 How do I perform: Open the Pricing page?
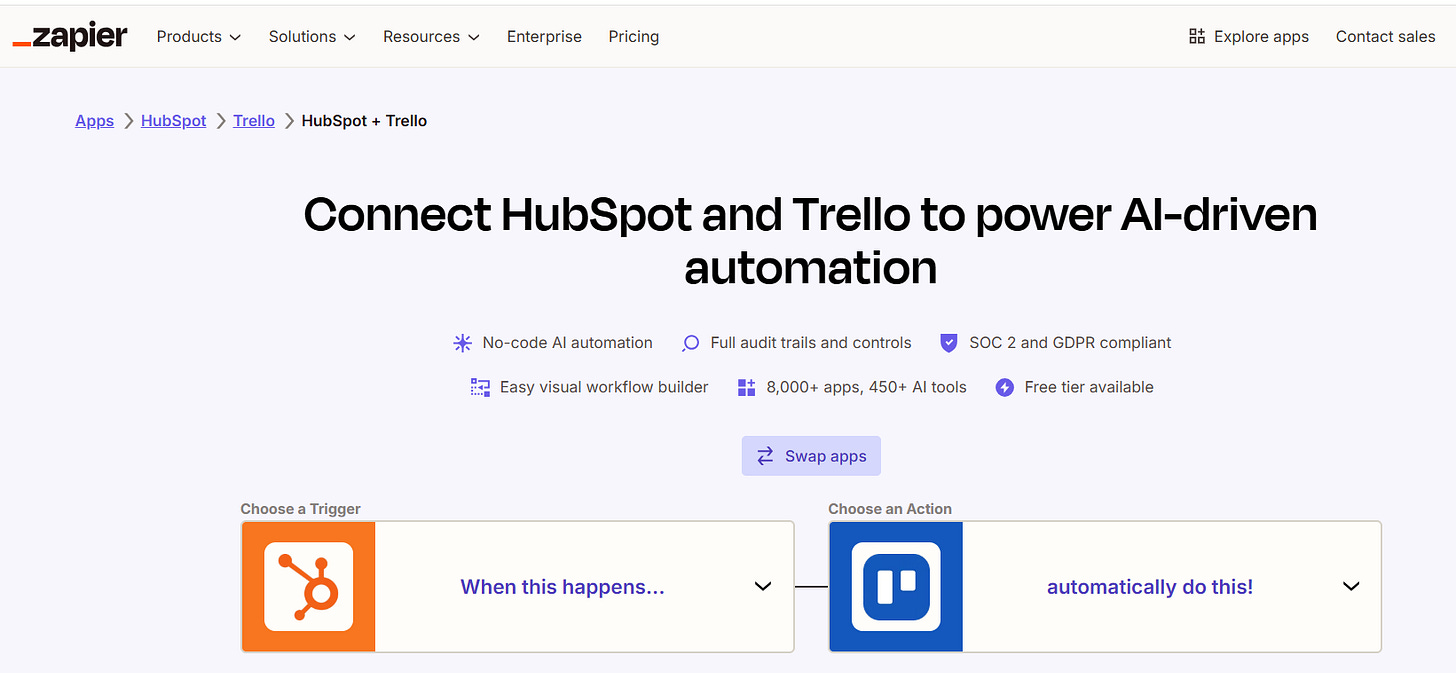[x=634, y=37]
